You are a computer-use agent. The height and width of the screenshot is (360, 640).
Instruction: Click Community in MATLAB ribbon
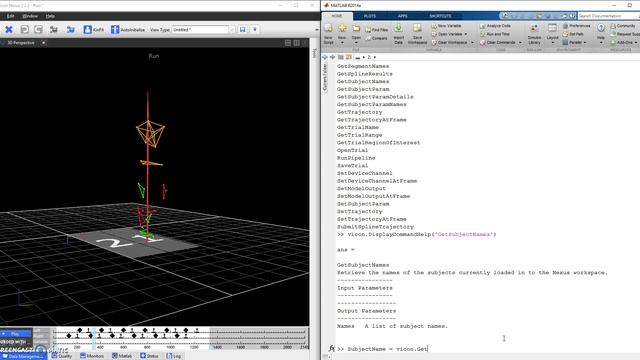tap(623, 26)
